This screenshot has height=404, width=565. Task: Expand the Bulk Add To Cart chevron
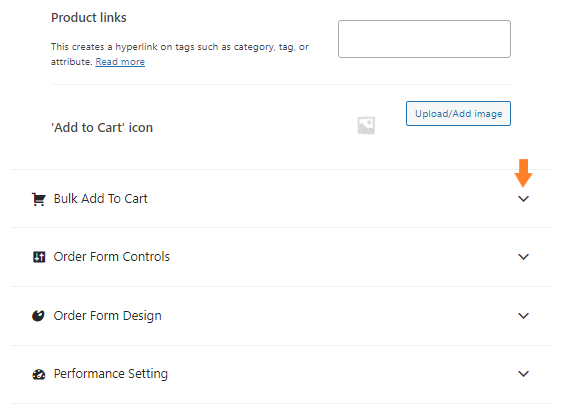click(x=523, y=199)
